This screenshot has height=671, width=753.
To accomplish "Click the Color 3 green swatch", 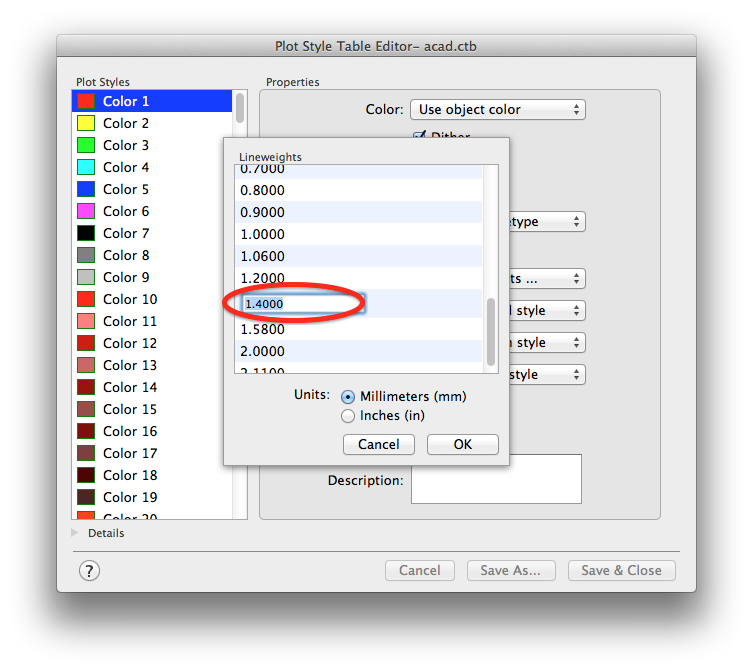I will coord(86,145).
